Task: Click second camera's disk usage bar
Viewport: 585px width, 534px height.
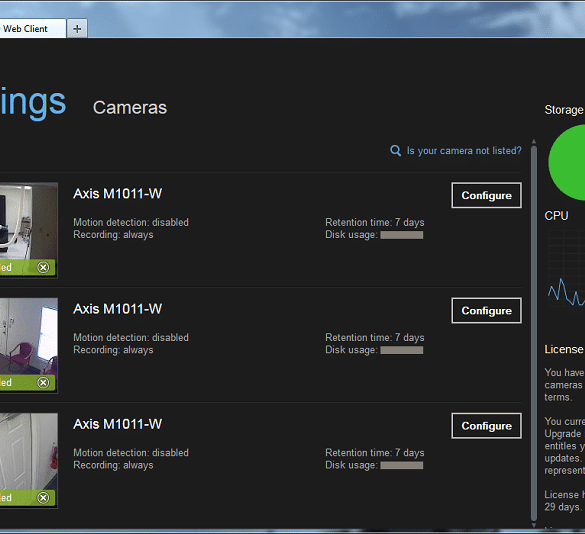Action: (401, 350)
